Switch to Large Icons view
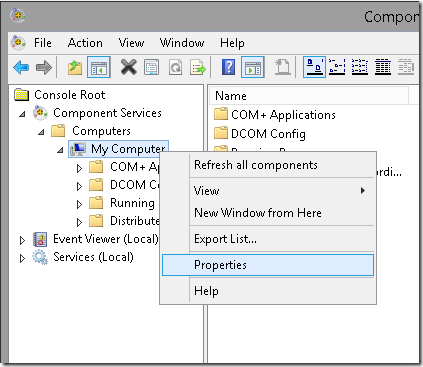The height and width of the screenshot is (367, 423). coord(314,67)
